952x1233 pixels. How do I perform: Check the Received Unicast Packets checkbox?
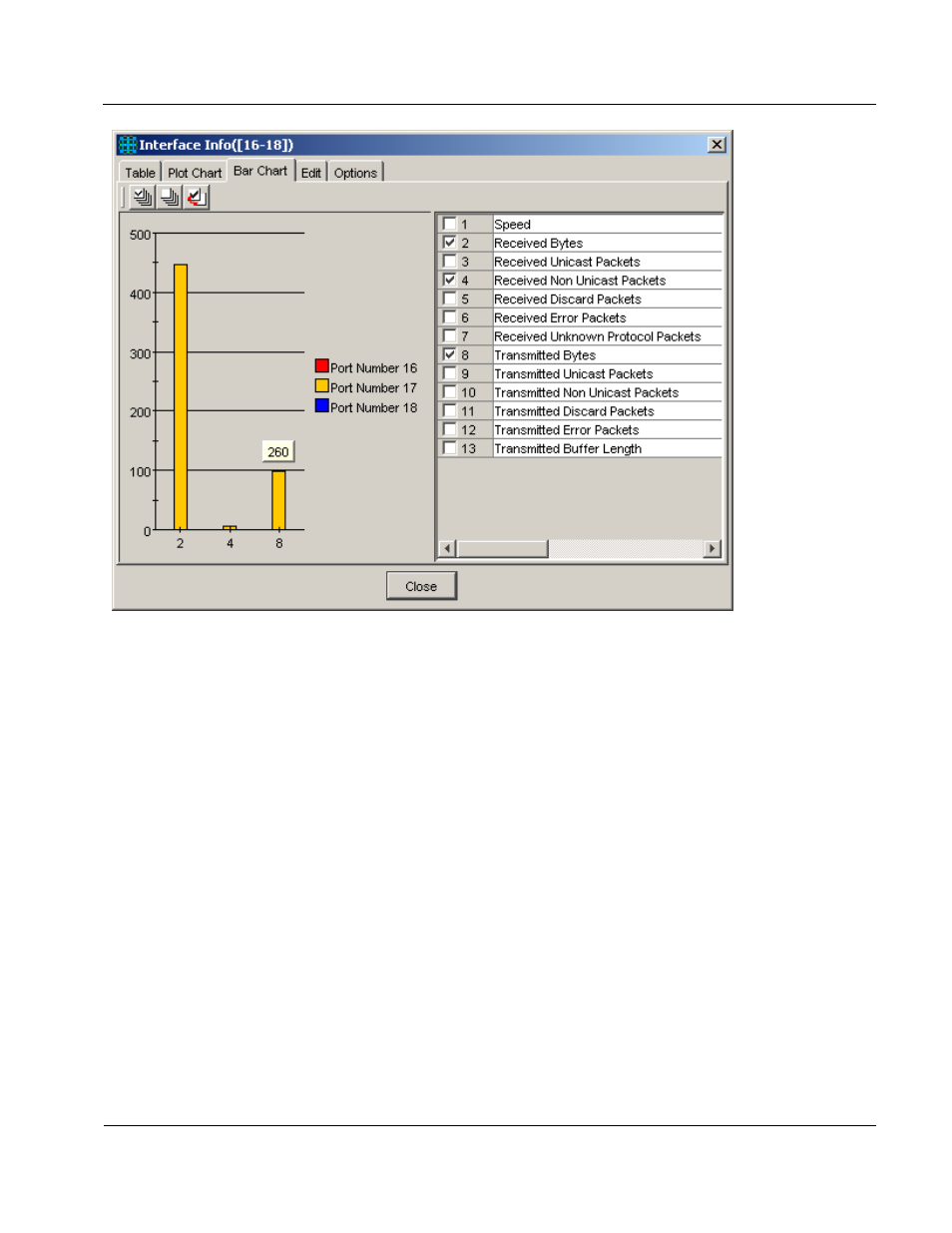[450, 262]
